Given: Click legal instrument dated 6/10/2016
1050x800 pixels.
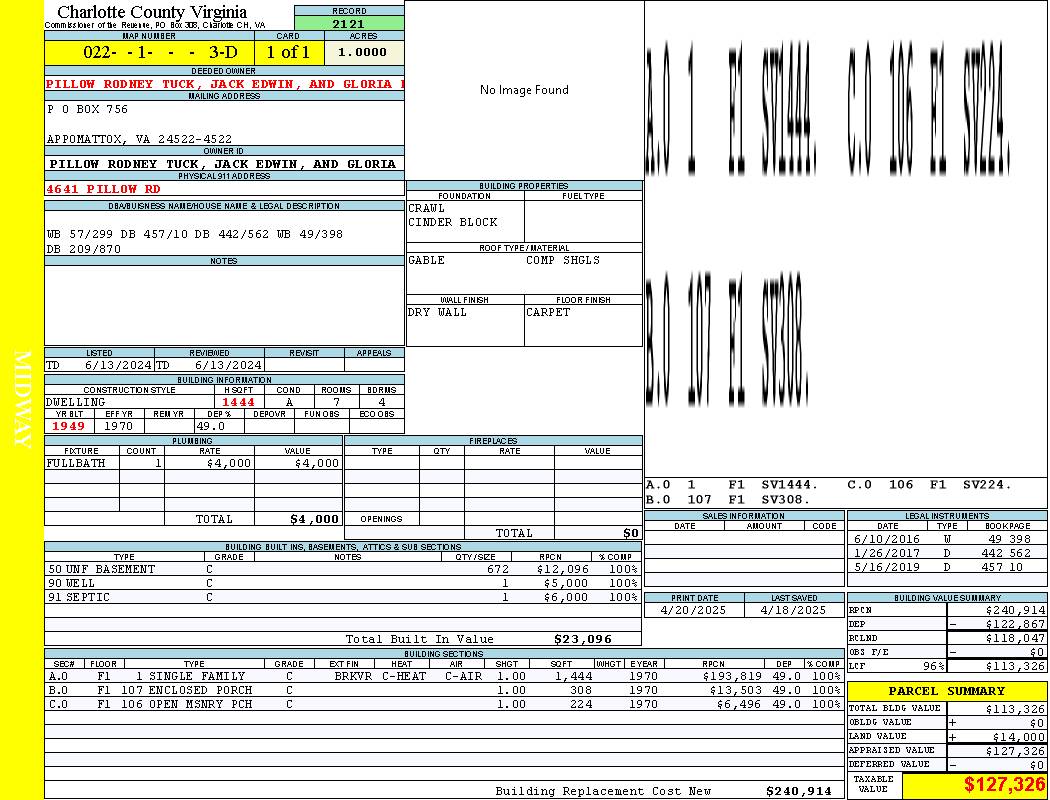Looking at the screenshot, I should pos(948,539).
